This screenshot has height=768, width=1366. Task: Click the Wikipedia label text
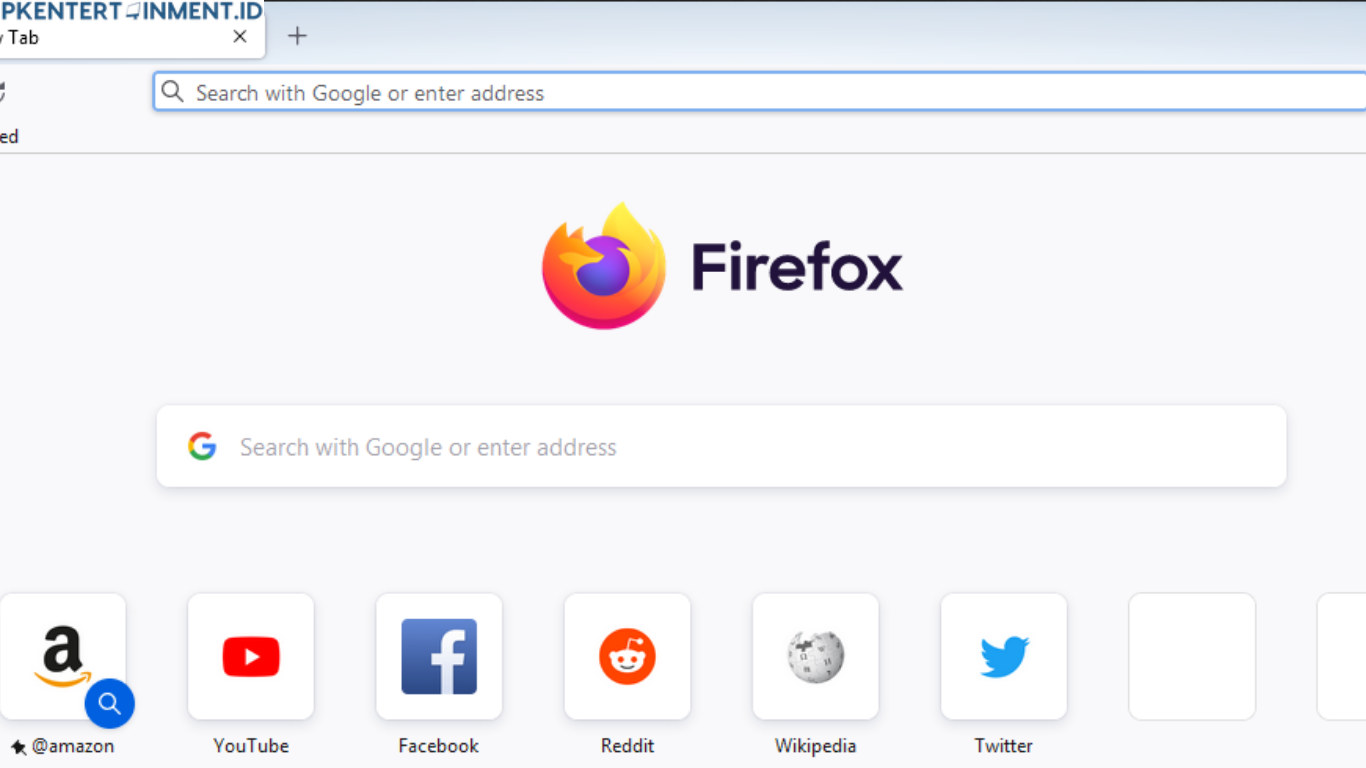(815, 746)
